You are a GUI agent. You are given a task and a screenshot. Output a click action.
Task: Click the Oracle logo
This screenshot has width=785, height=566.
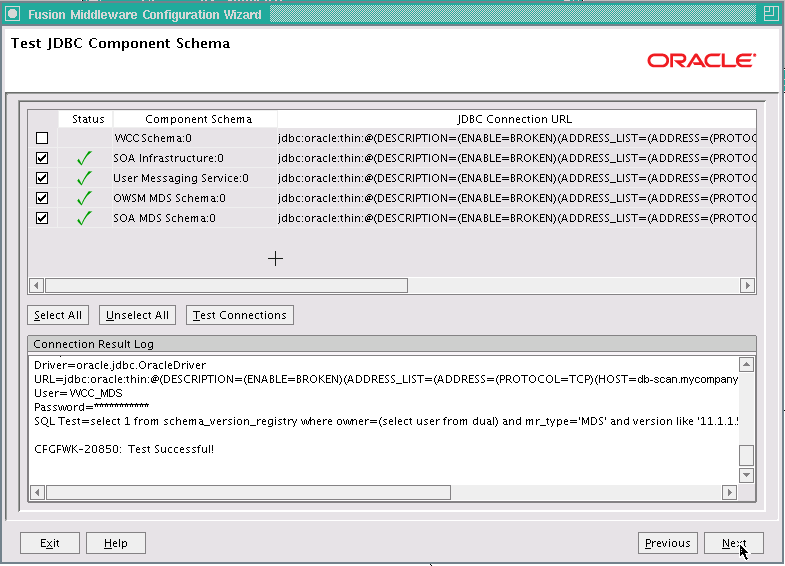tap(701, 61)
